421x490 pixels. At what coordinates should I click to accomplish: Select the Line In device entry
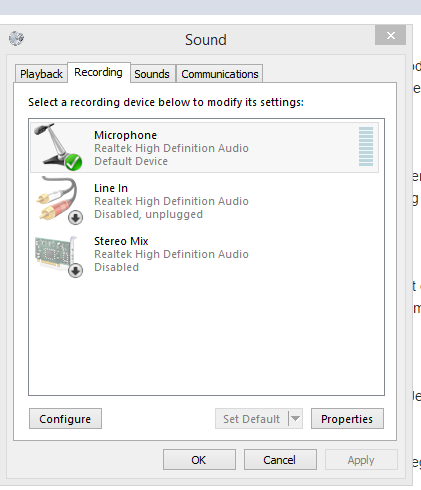tap(205, 201)
